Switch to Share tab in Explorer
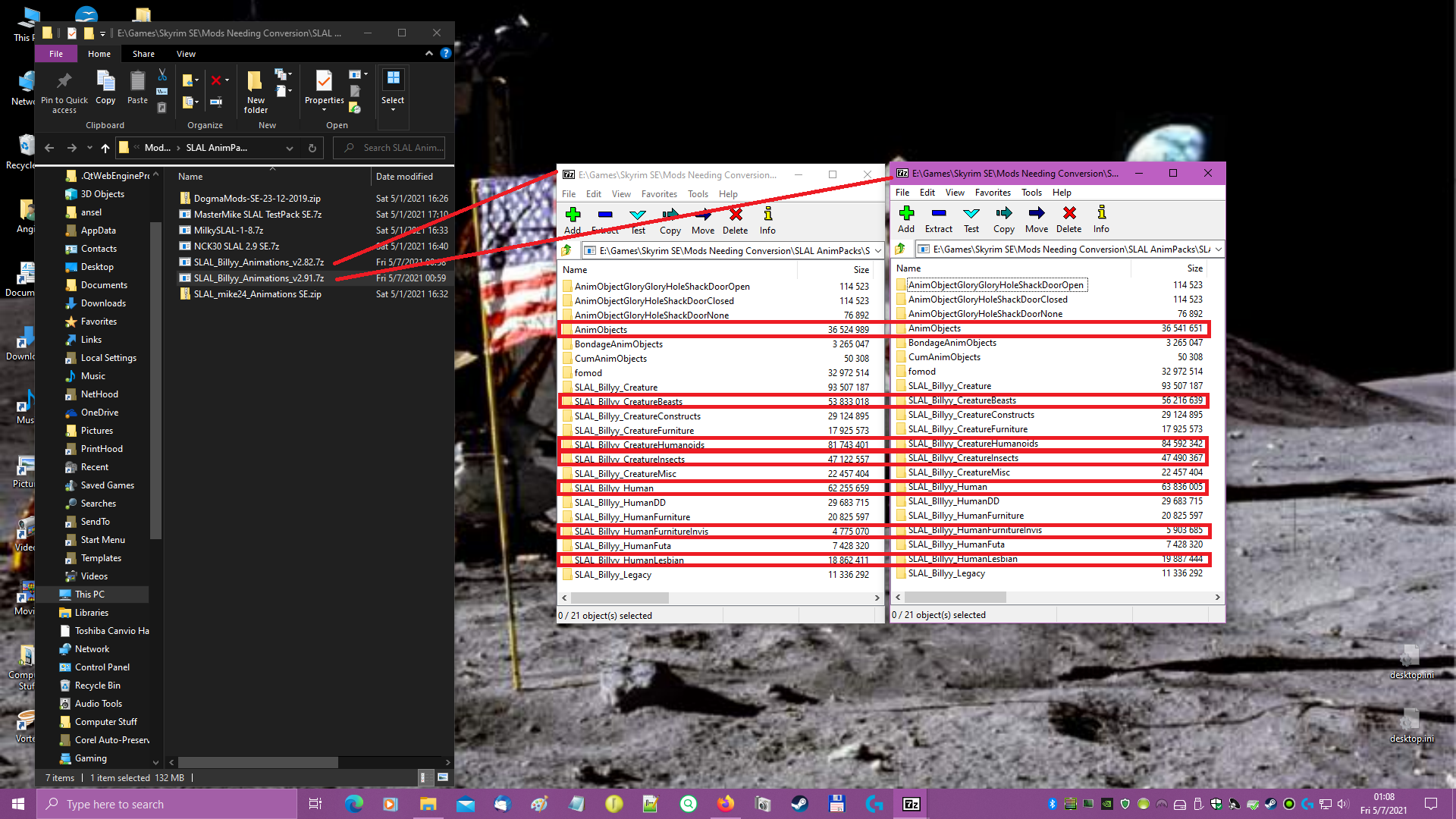The image size is (1456, 819). (x=143, y=54)
